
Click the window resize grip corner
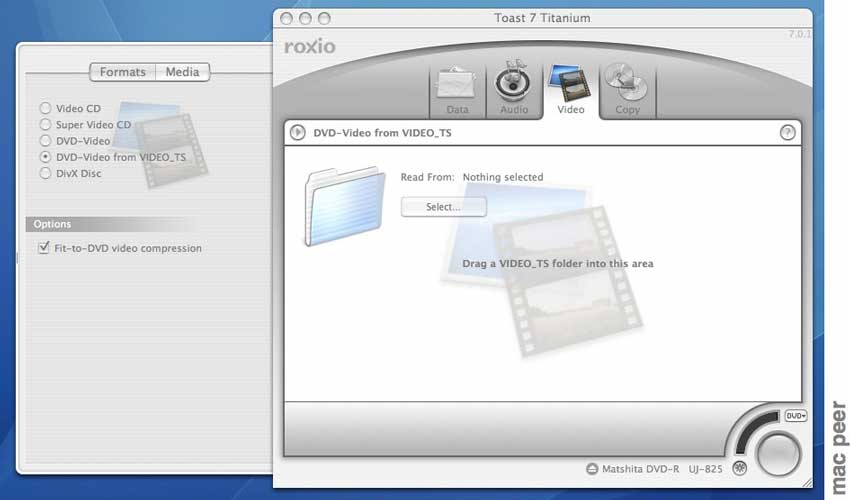tap(807, 482)
